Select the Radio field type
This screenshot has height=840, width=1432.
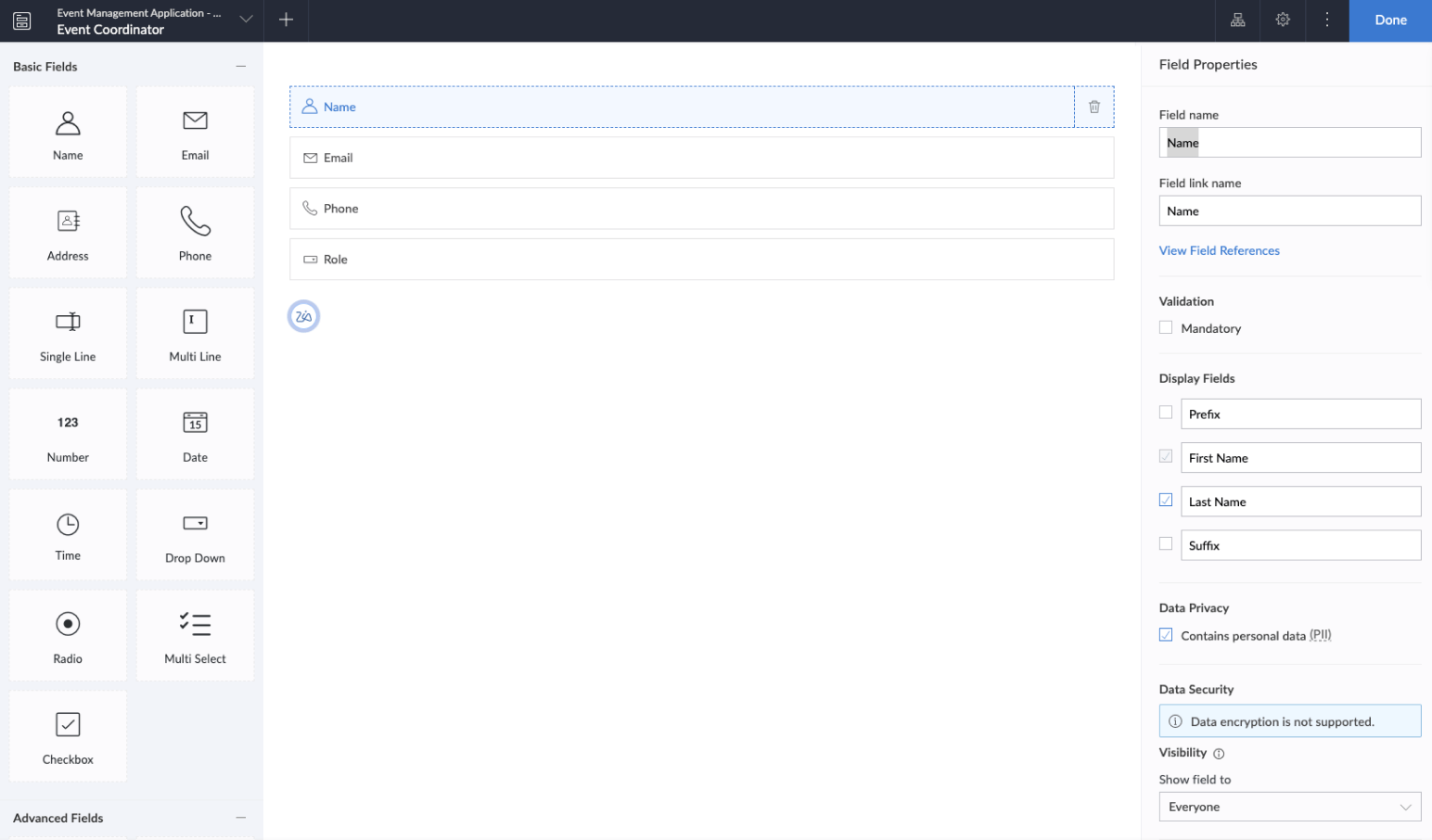(x=67, y=634)
